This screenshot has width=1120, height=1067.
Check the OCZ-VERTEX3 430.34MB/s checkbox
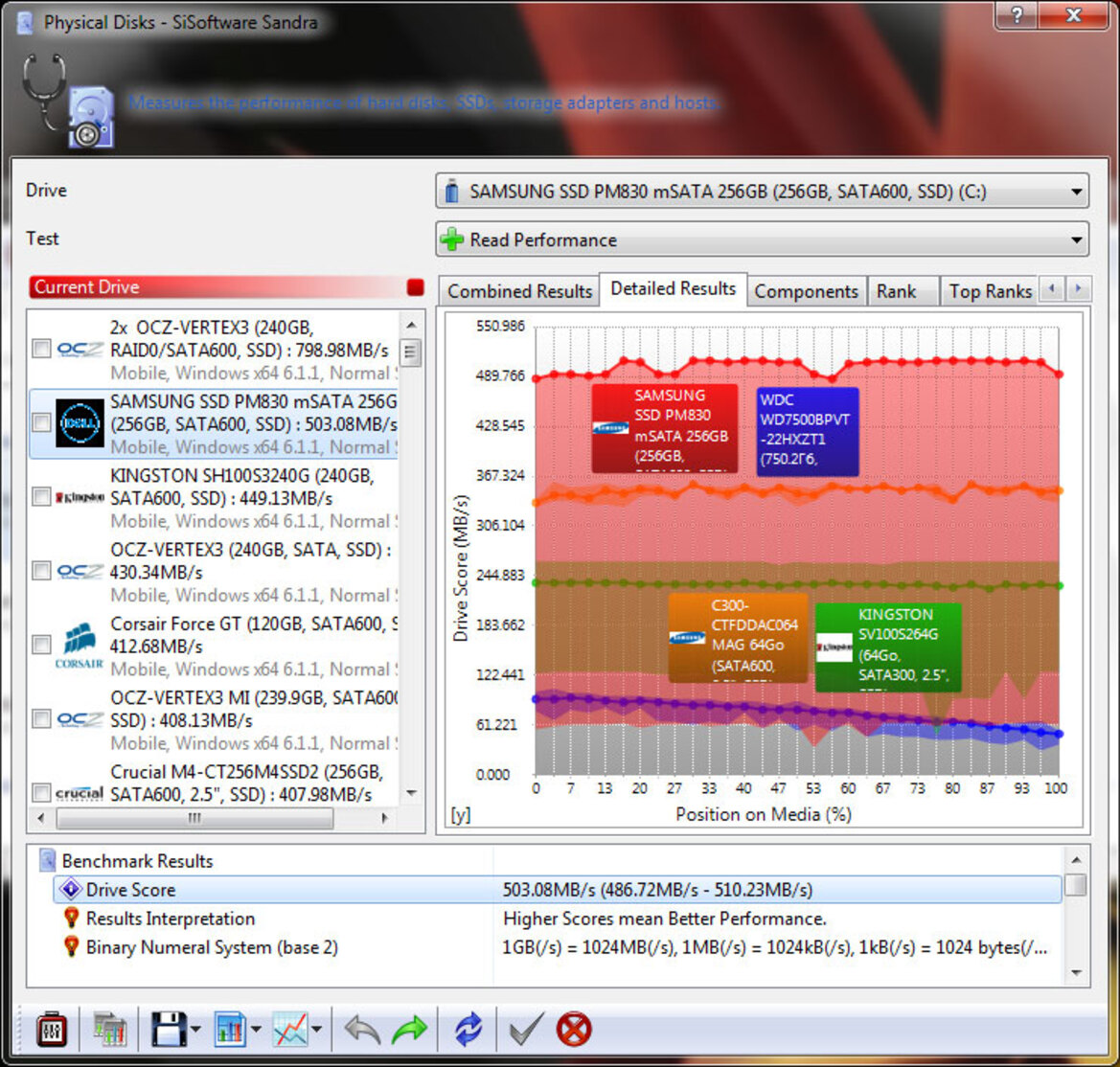click(x=41, y=572)
